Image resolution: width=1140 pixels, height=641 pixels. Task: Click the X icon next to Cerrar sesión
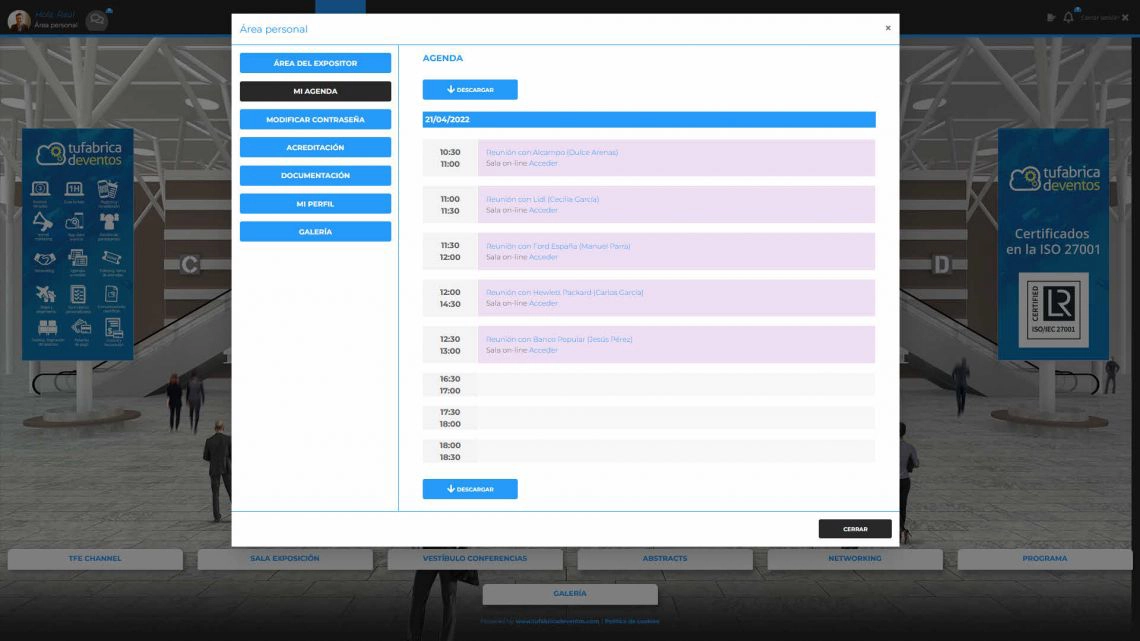1125,18
